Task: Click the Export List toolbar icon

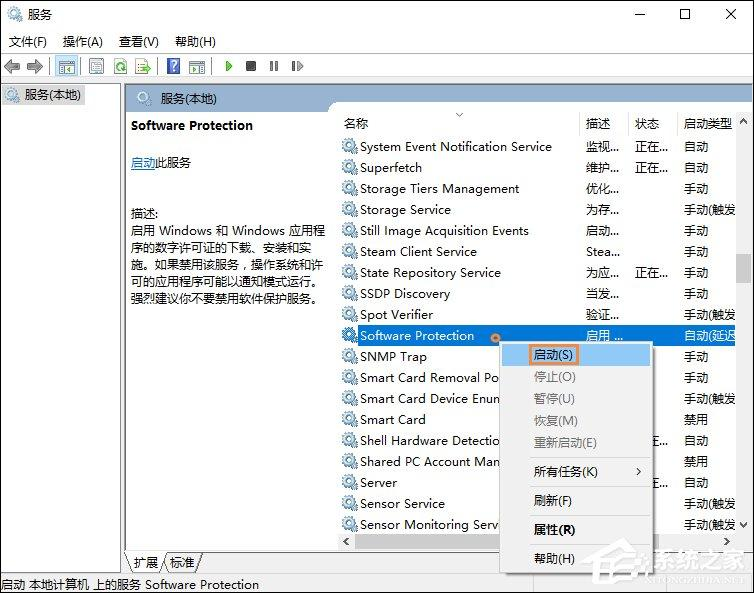Action: click(x=143, y=66)
